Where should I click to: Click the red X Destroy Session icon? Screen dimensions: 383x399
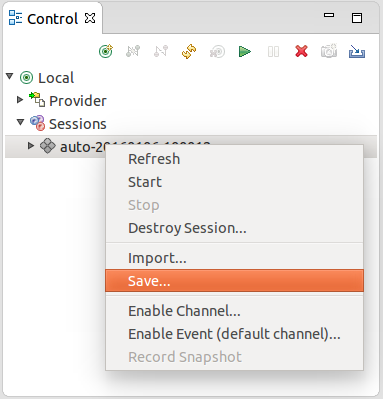coord(301,51)
